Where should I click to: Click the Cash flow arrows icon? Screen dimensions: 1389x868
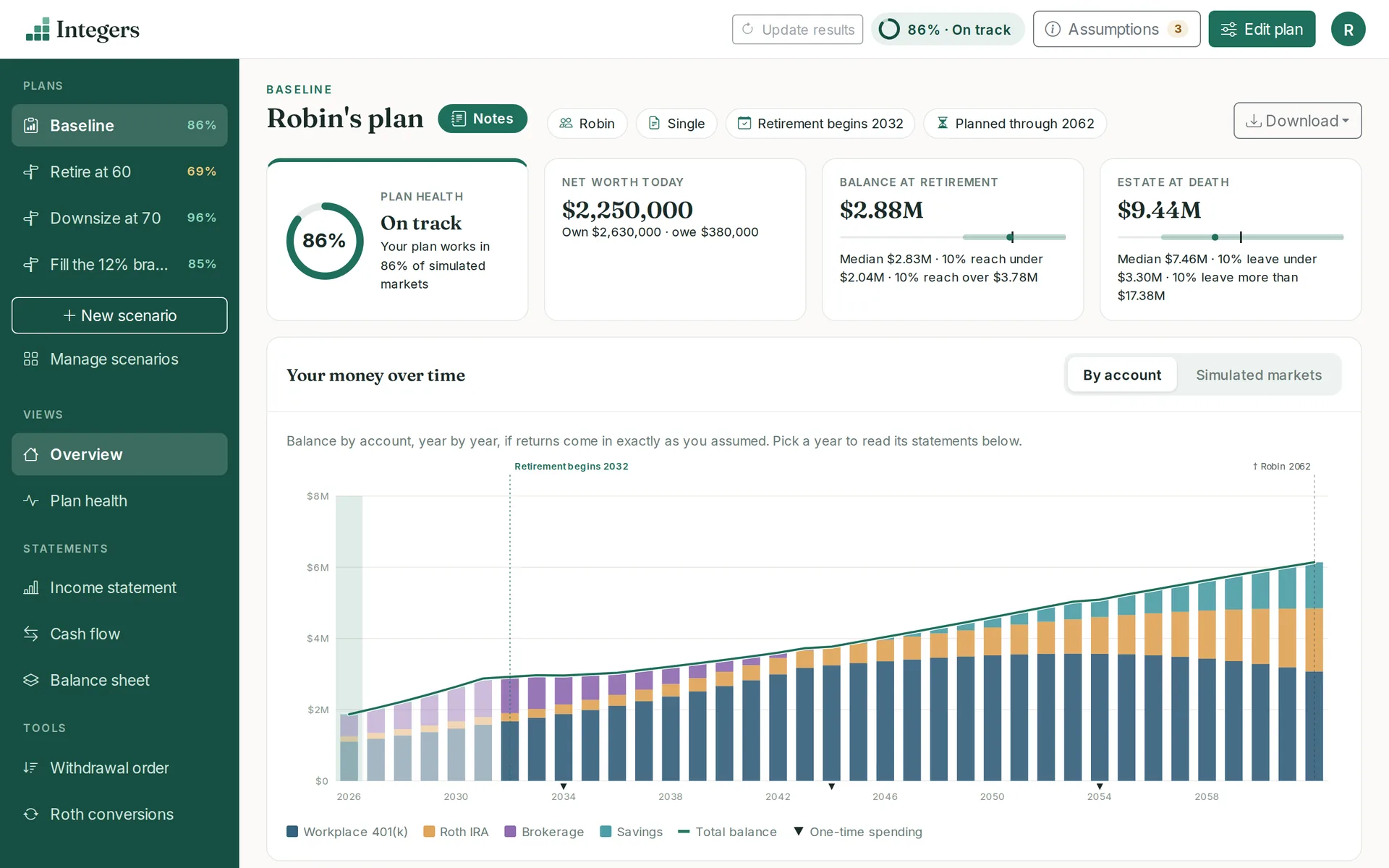(x=31, y=634)
